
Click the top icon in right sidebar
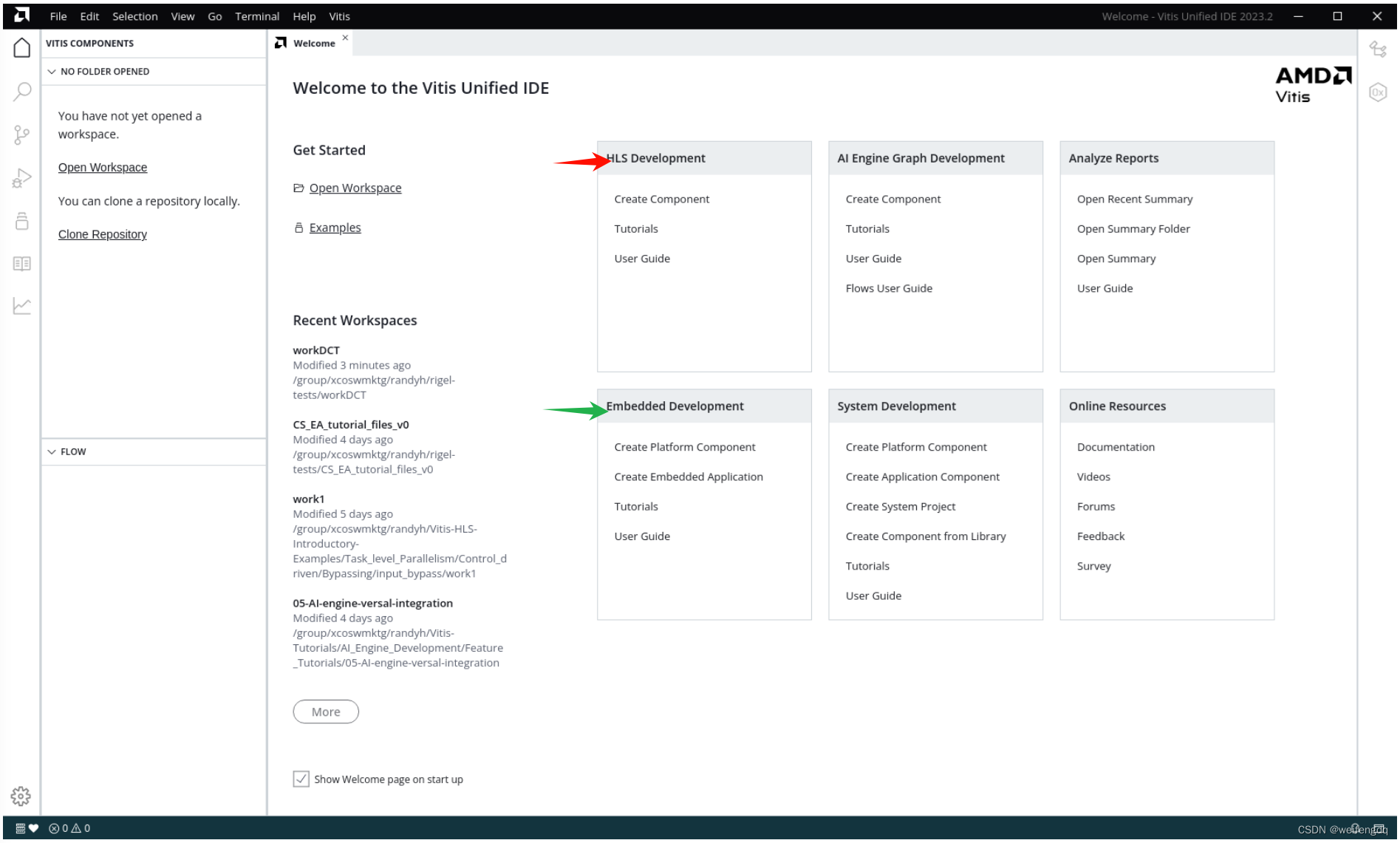coord(1378,50)
